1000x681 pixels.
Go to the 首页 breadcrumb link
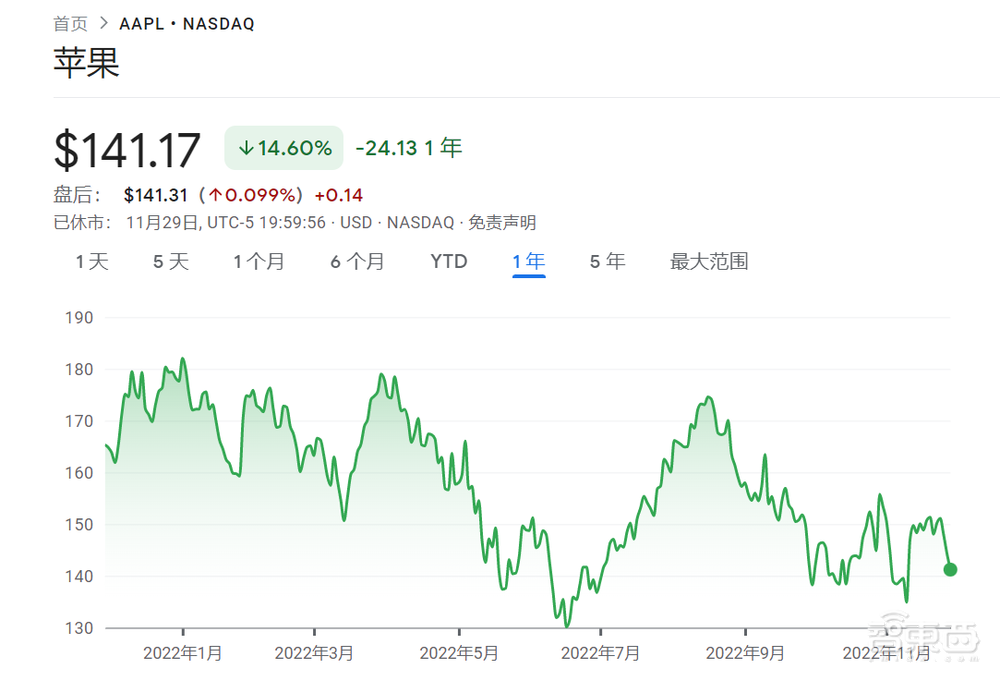pyautogui.click(x=70, y=24)
